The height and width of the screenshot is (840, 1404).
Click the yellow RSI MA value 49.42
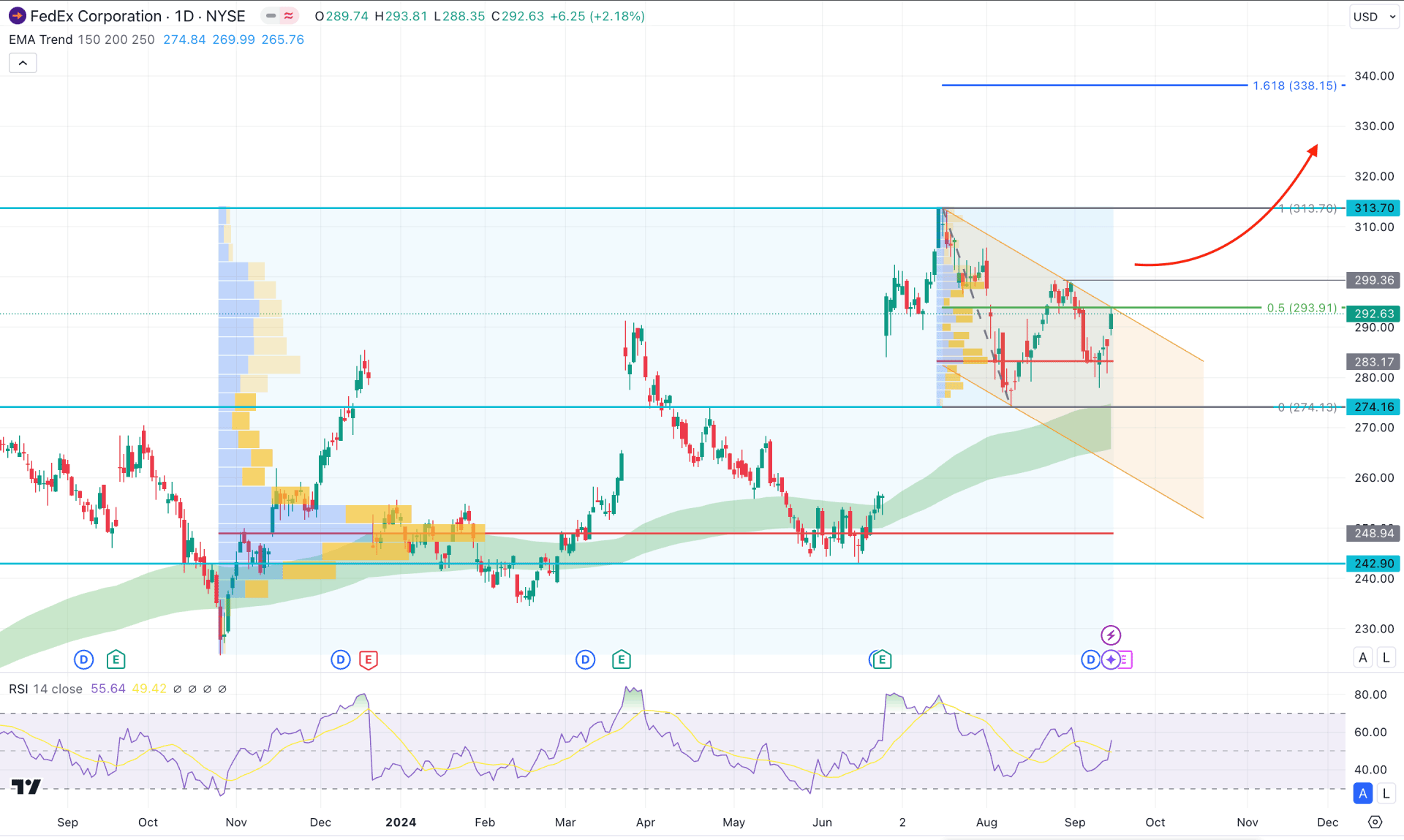[149, 689]
